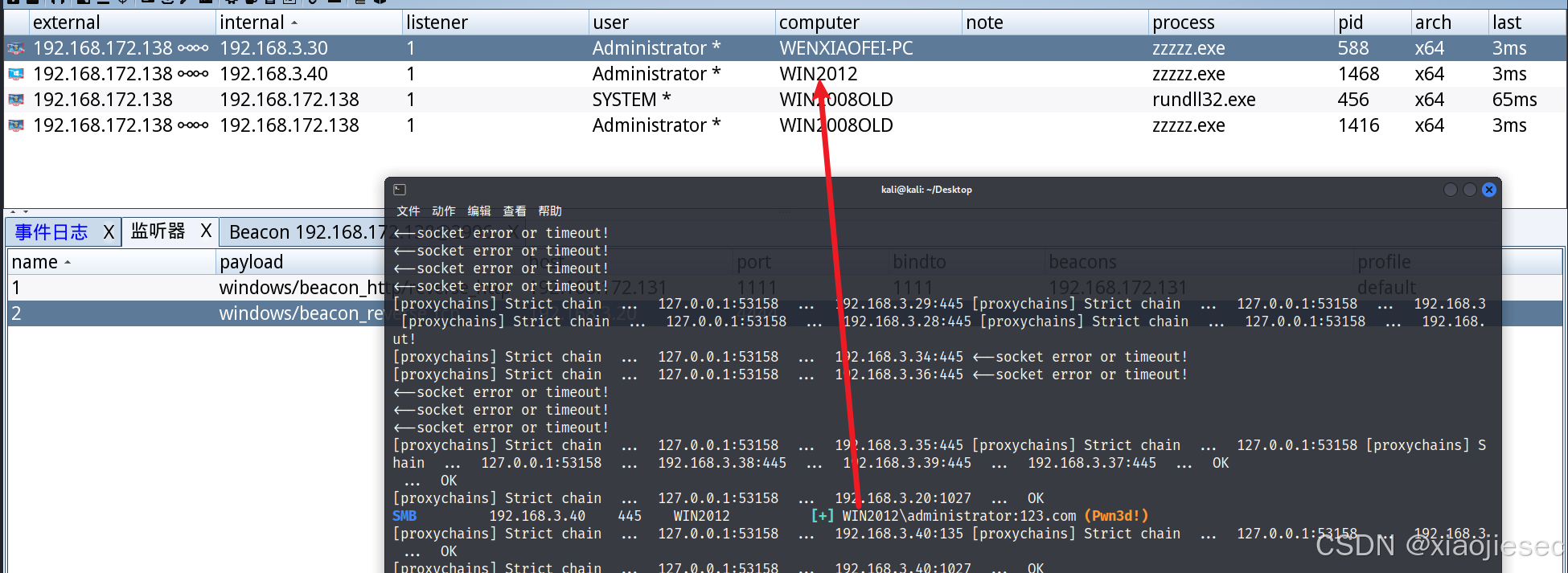The width and height of the screenshot is (1568, 573).
Task: Sort beacons by the pid column header
Action: [1373, 23]
